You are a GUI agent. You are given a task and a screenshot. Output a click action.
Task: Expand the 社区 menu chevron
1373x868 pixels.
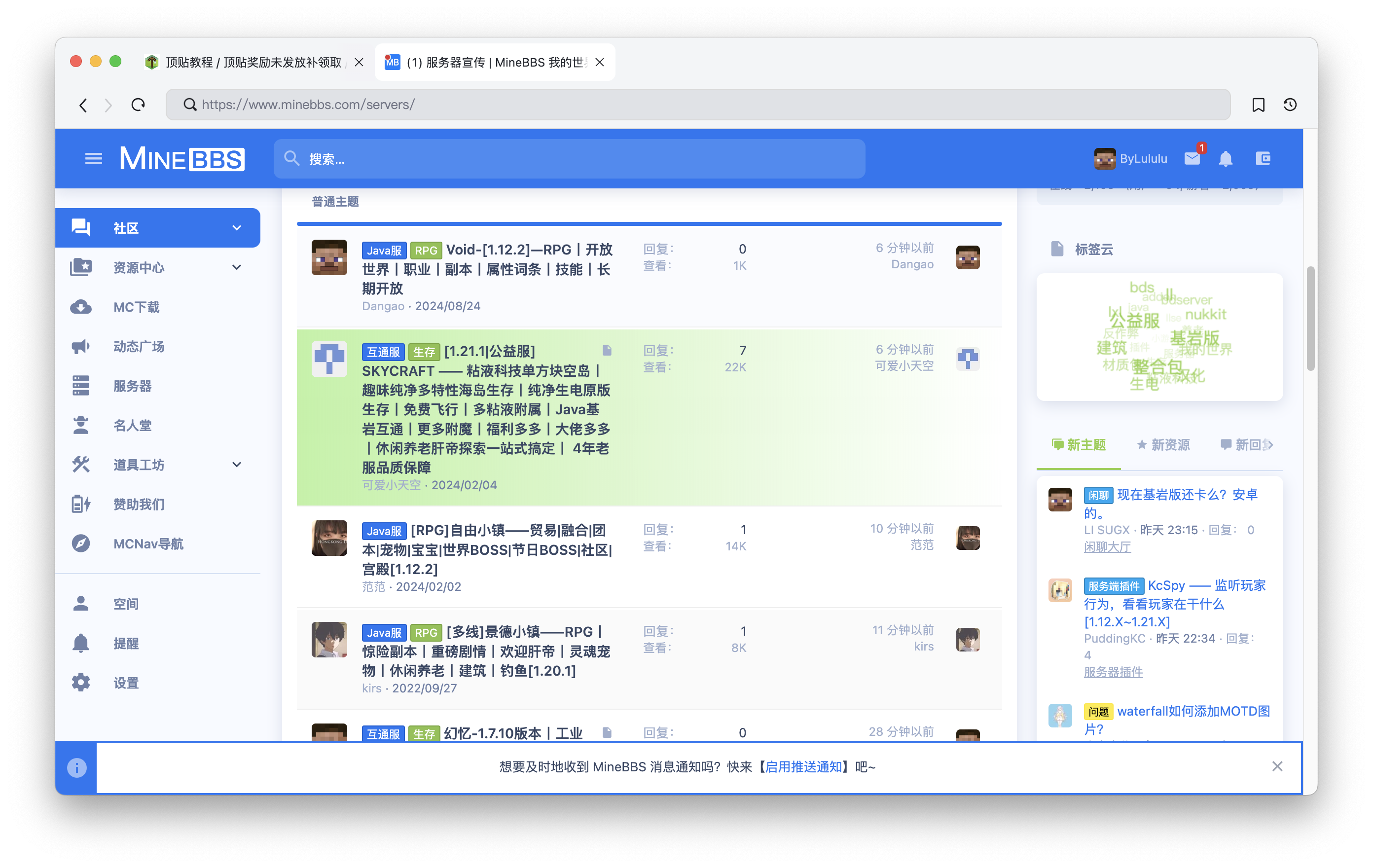click(237, 227)
